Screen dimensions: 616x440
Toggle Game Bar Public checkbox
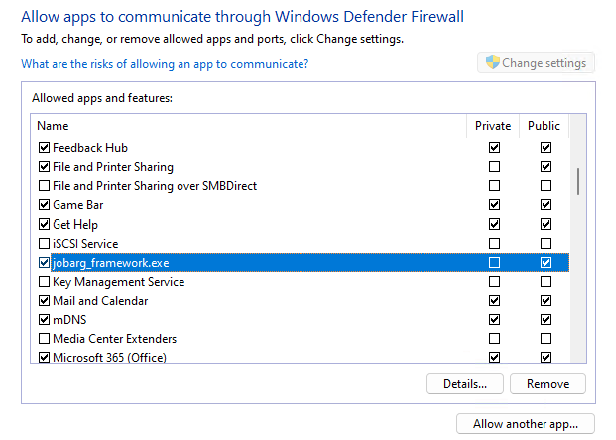(546, 205)
